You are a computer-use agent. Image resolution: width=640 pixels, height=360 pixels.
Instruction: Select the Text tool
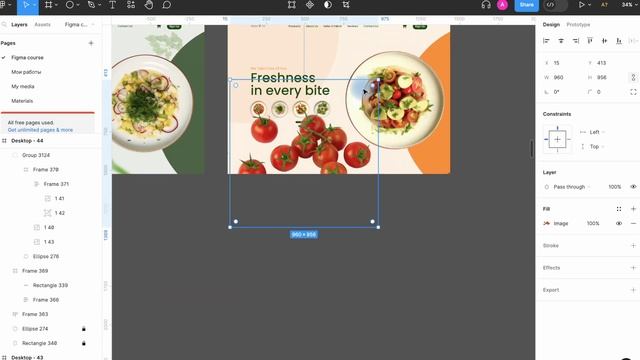(x=112, y=5)
